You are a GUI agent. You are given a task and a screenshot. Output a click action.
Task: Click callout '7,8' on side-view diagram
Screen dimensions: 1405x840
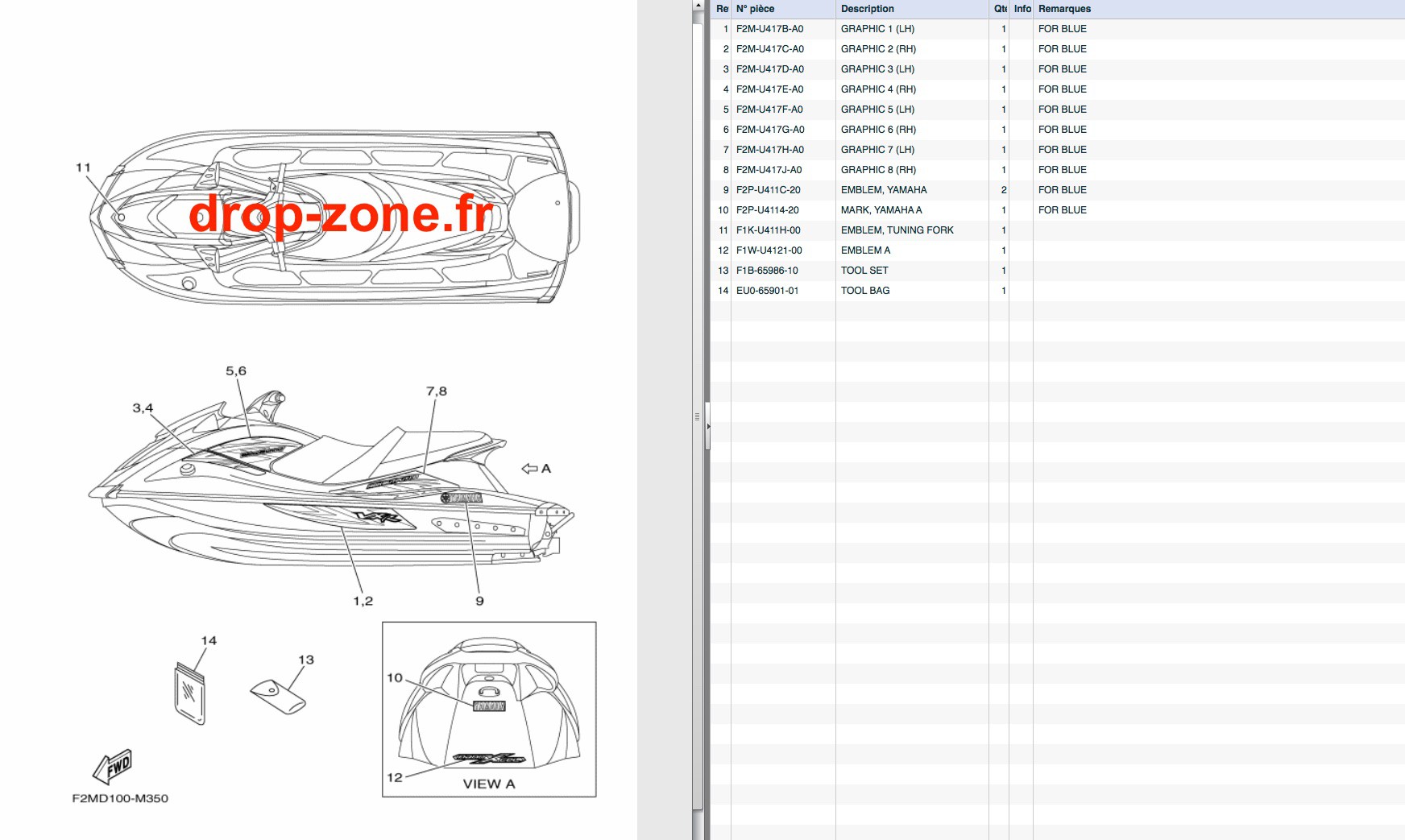pyautogui.click(x=437, y=391)
